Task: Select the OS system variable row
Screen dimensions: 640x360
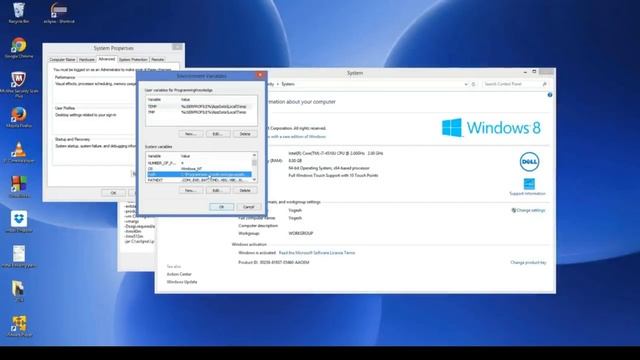Action: click(199, 169)
